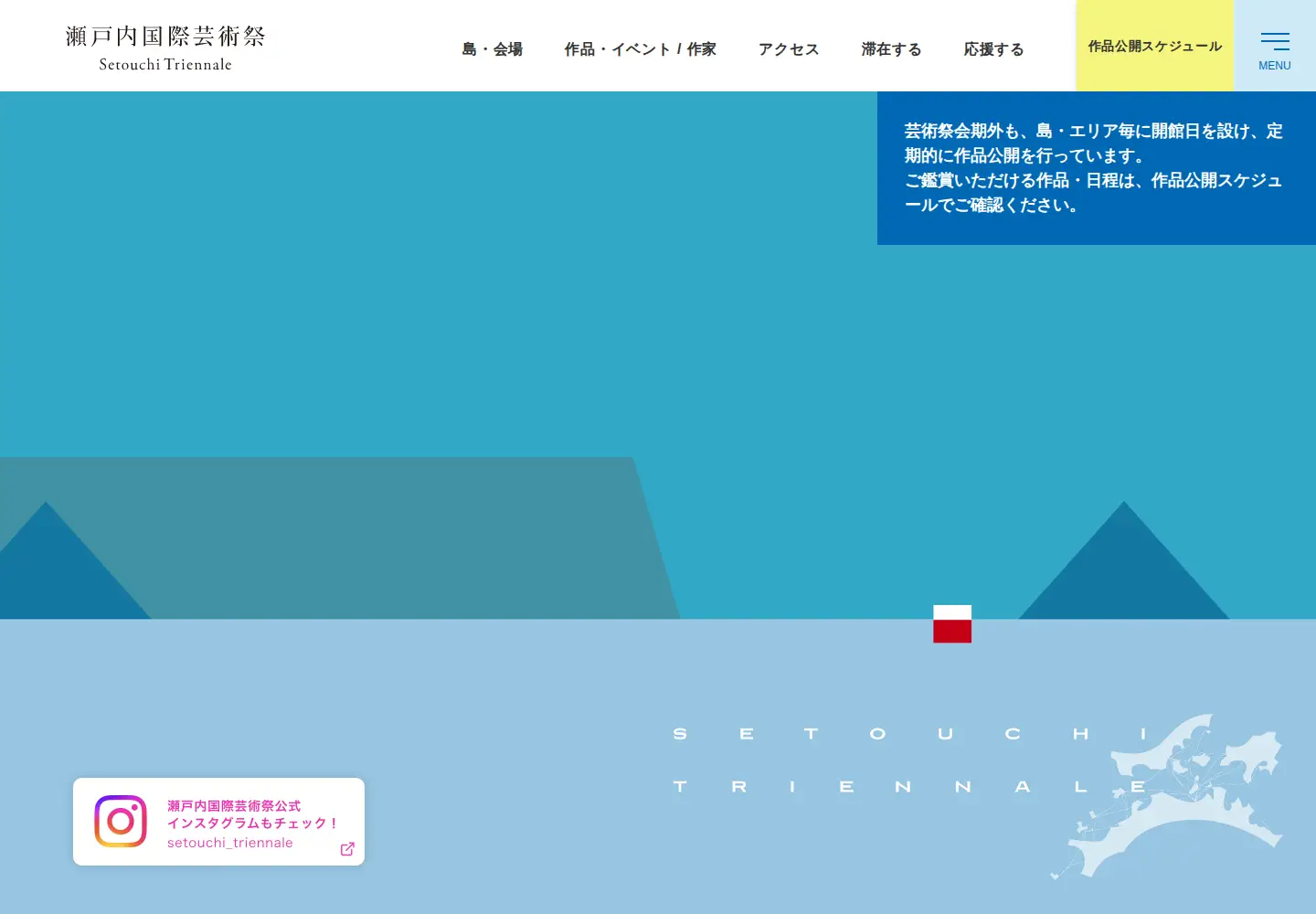Open the アクセス menu
The height and width of the screenshot is (914, 1316).
(x=789, y=49)
